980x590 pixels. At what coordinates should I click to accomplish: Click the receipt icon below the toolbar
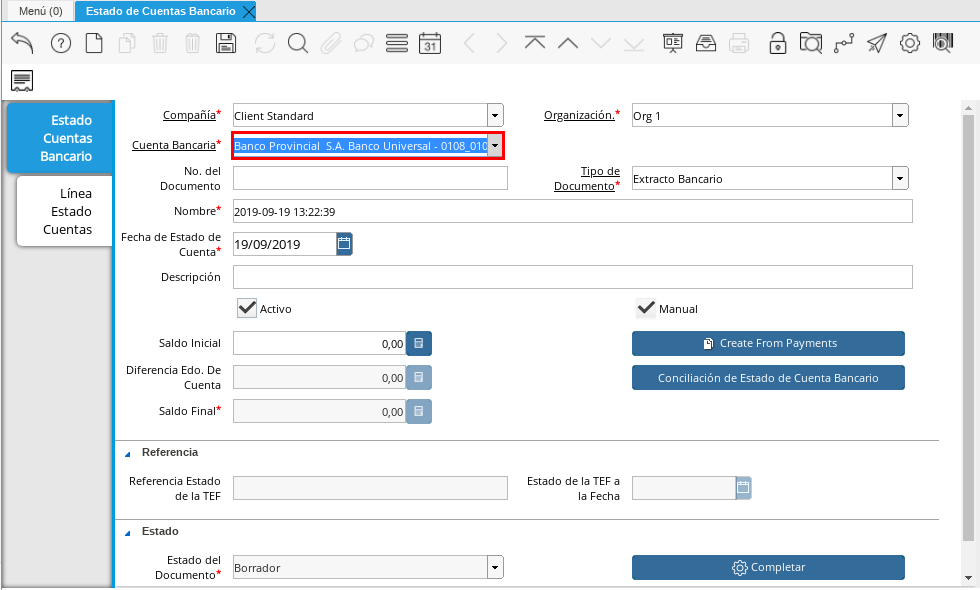coord(22,81)
